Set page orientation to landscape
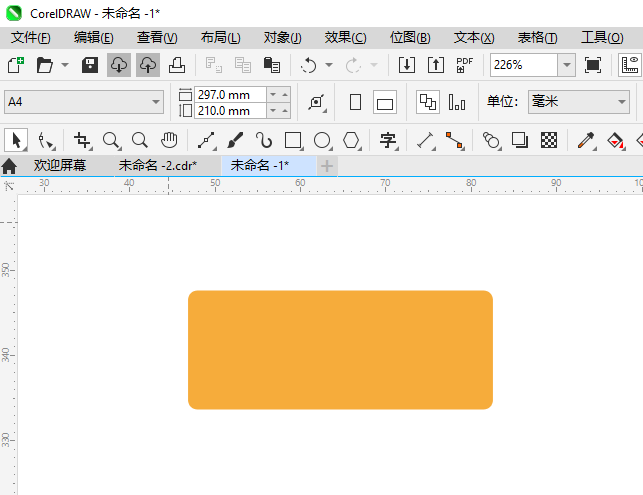Screen dimensions: 643x495 [x=385, y=102]
